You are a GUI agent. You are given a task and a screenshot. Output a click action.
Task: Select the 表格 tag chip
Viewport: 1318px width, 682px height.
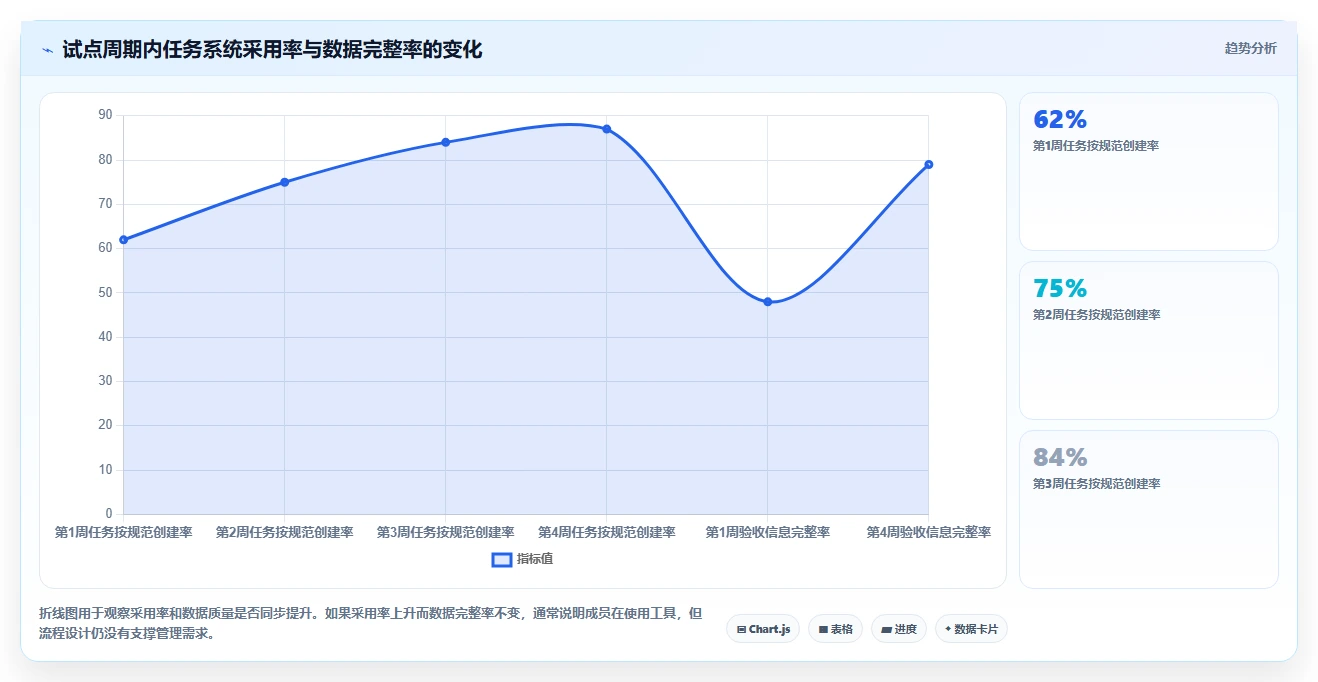click(835, 629)
